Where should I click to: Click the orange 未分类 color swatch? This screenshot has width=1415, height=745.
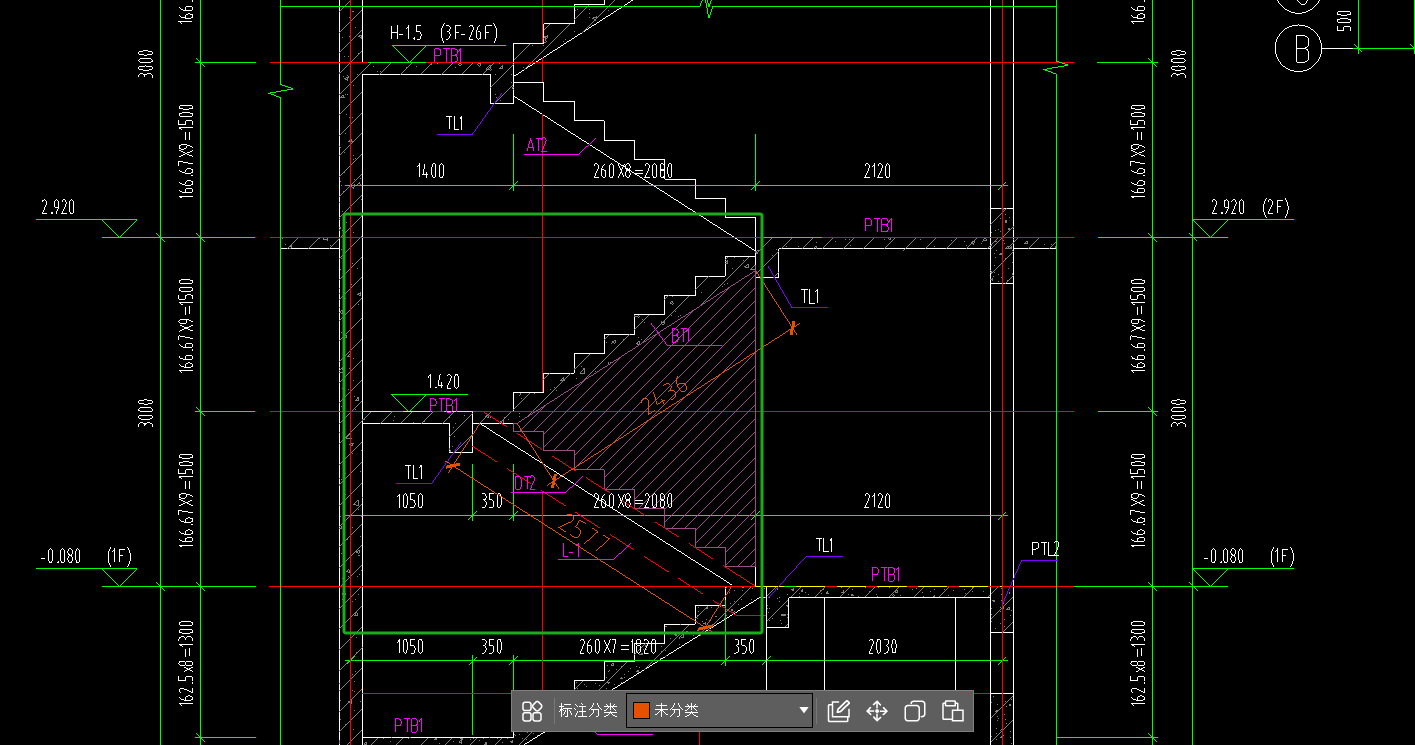click(x=641, y=711)
